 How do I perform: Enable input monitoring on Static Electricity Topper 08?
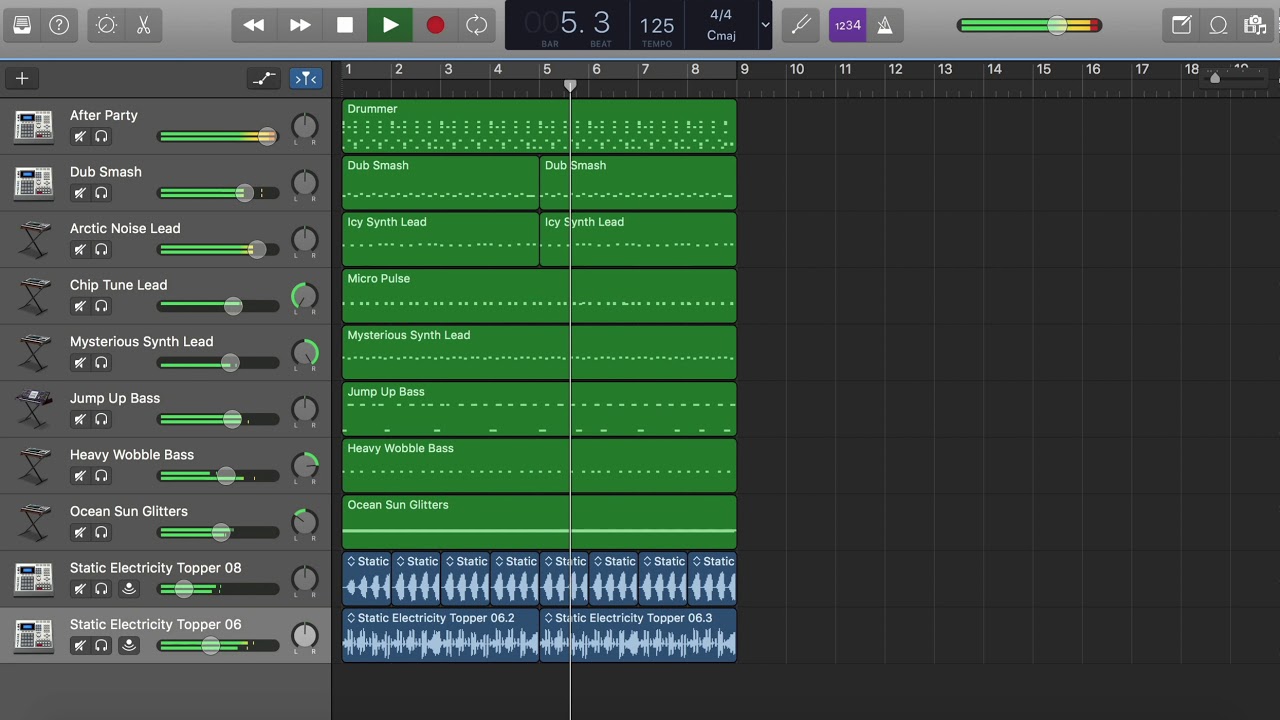(128, 589)
